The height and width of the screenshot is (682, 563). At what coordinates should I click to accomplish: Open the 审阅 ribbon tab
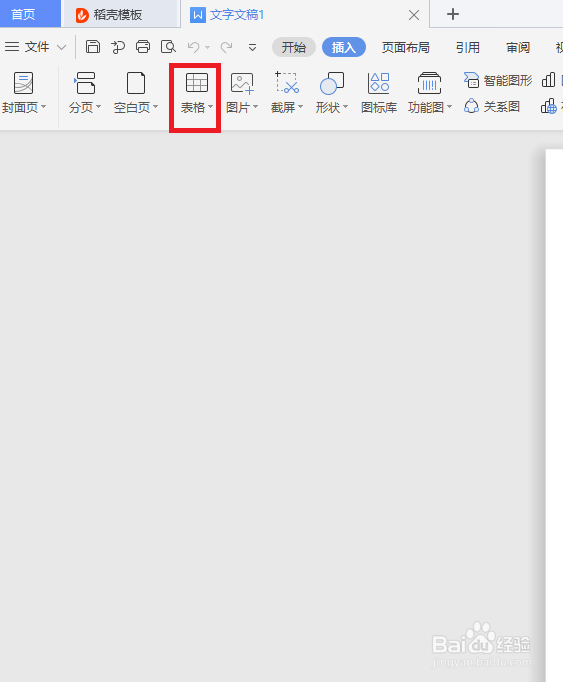coord(518,47)
